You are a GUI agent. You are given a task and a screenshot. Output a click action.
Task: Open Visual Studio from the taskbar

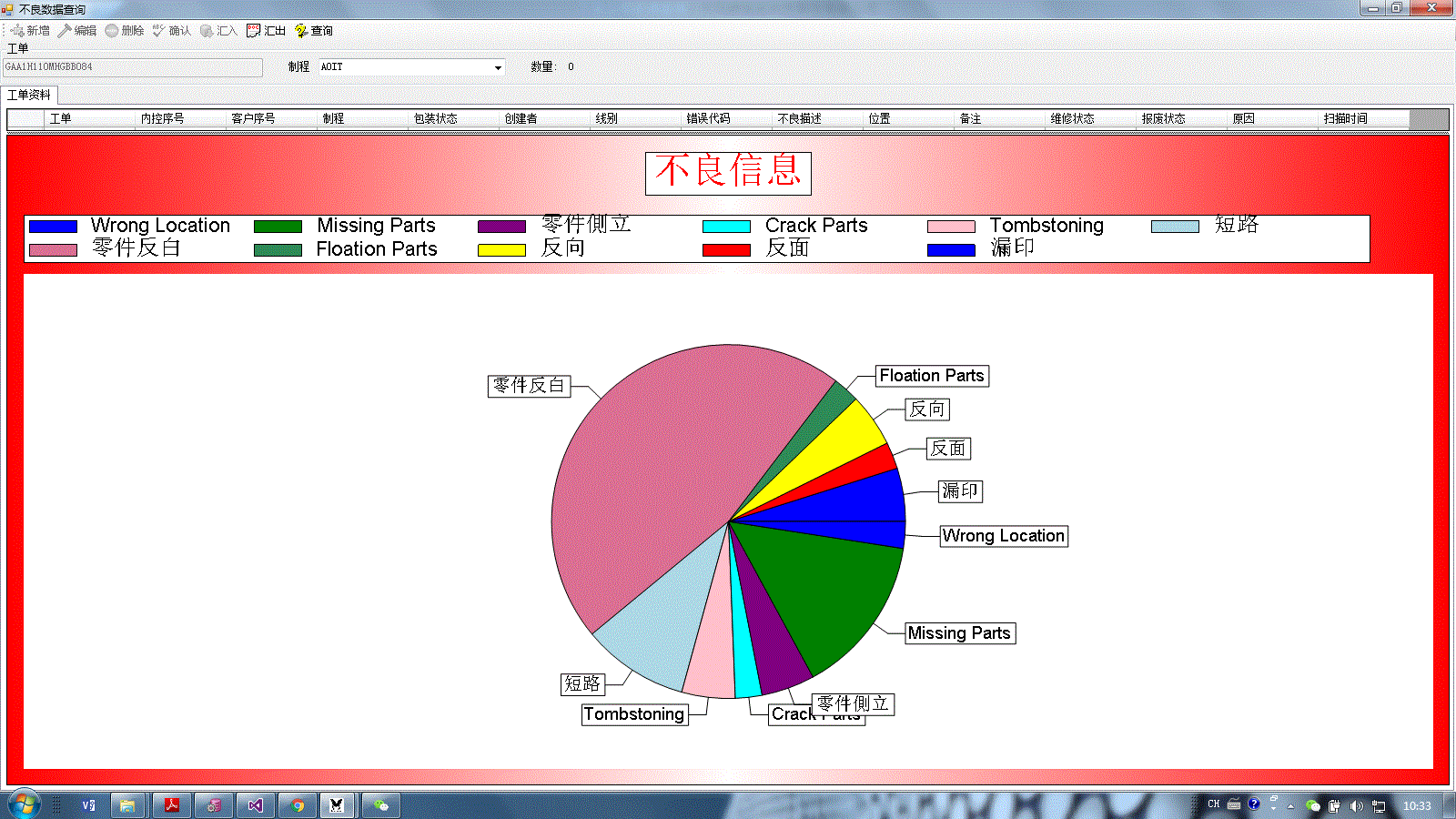click(256, 805)
